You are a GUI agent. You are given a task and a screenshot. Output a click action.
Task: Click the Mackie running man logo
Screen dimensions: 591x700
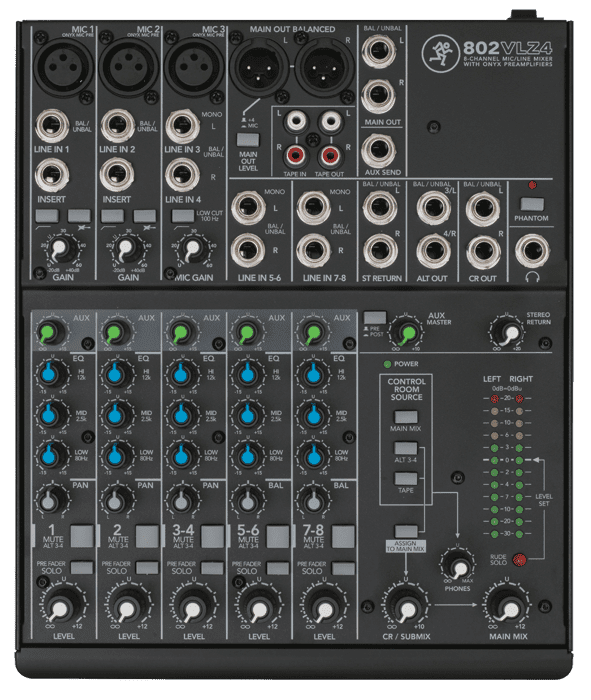(440, 54)
